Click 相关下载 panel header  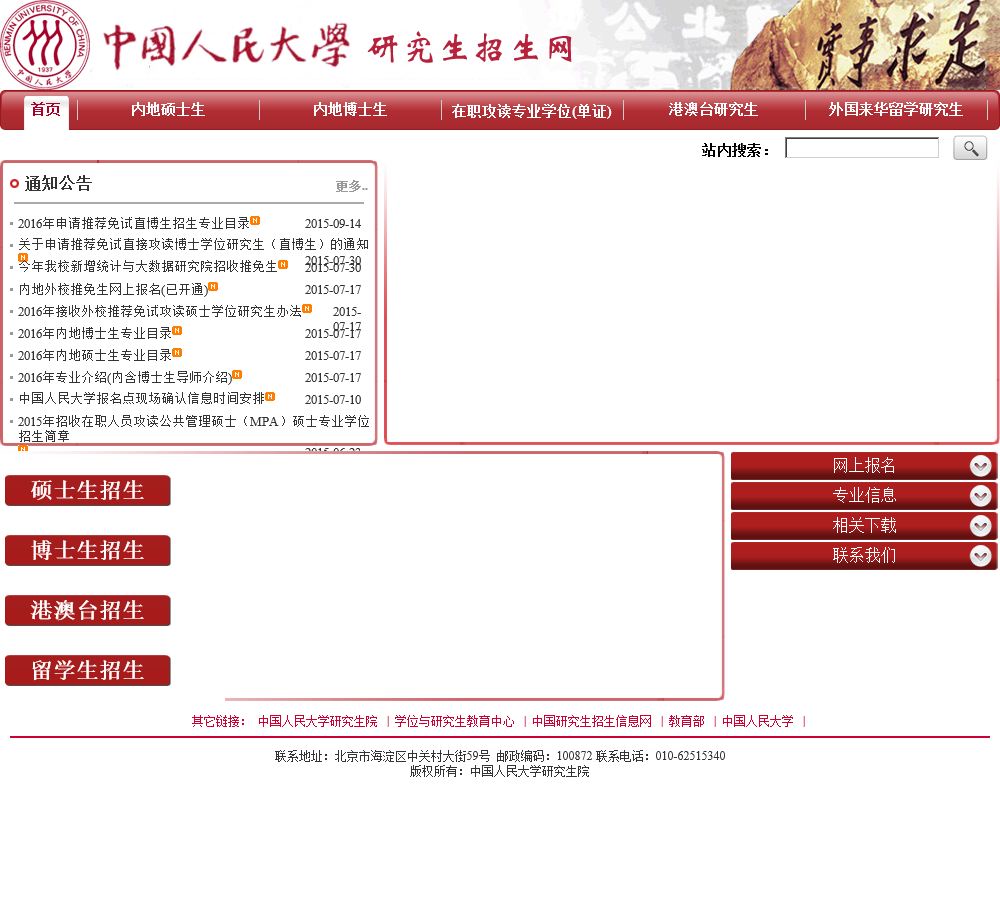864,526
